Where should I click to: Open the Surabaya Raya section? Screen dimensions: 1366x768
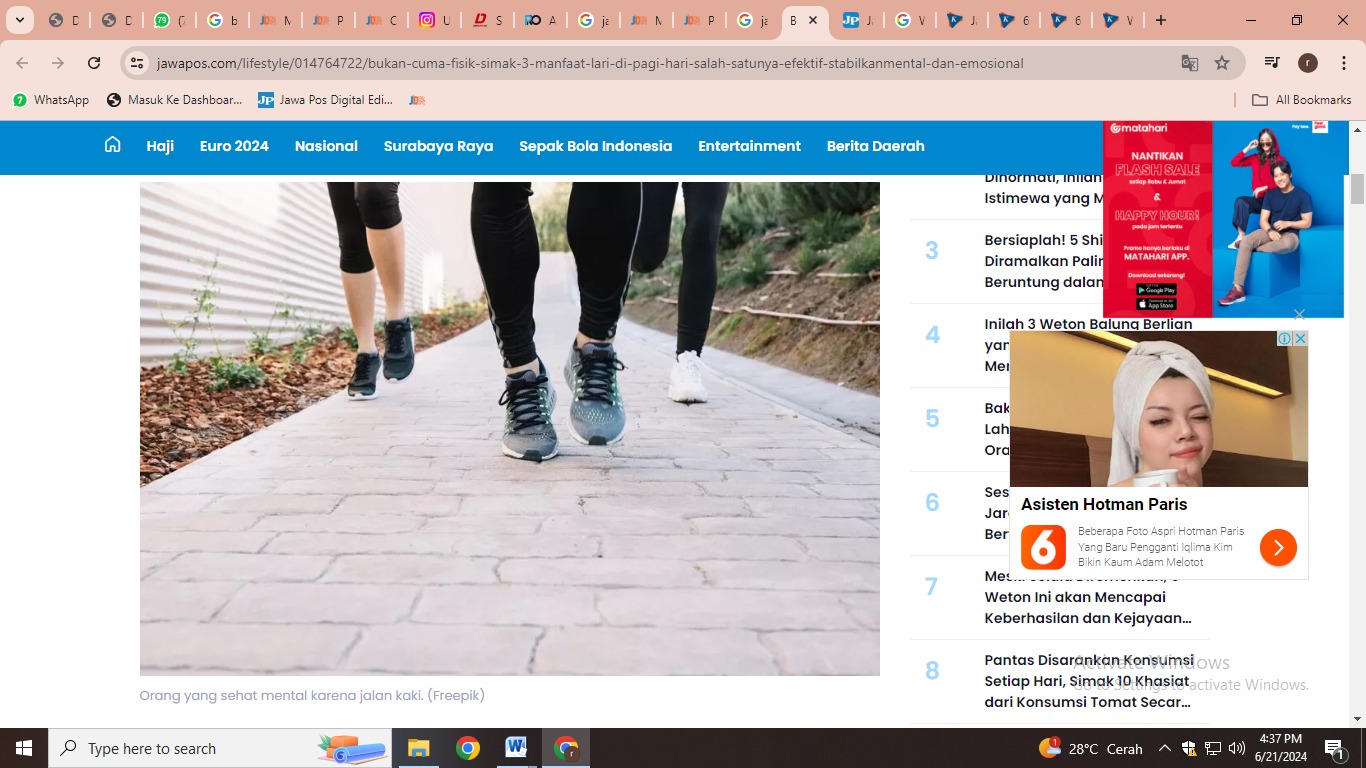point(438,146)
